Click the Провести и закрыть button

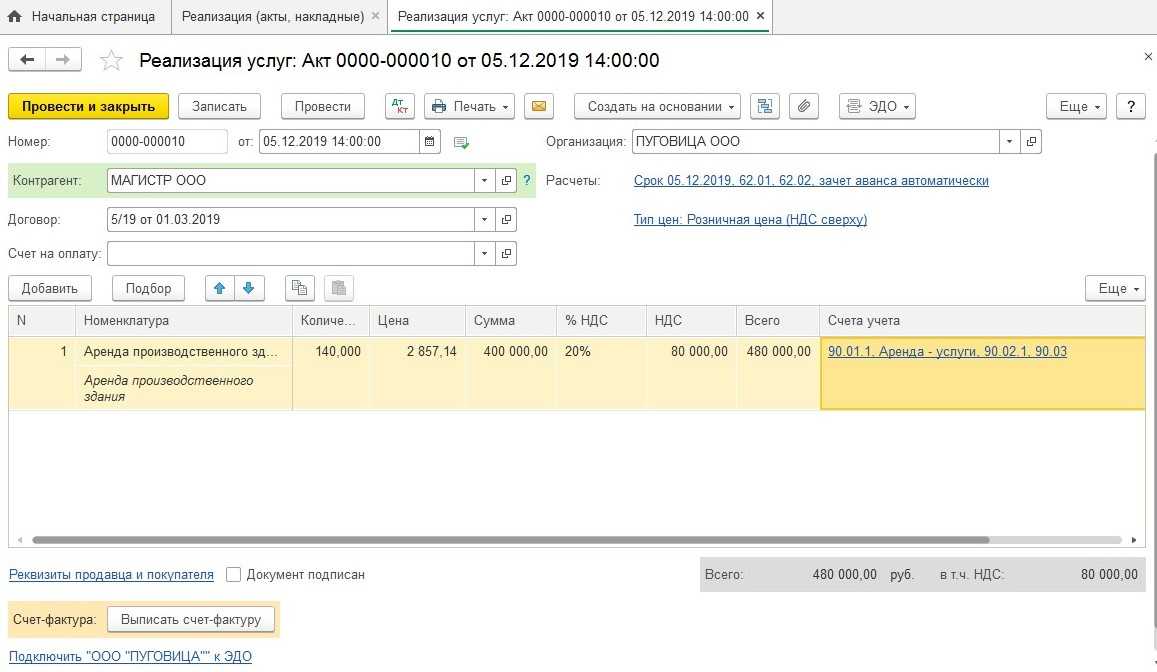pyautogui.click(x=88, y=106)
